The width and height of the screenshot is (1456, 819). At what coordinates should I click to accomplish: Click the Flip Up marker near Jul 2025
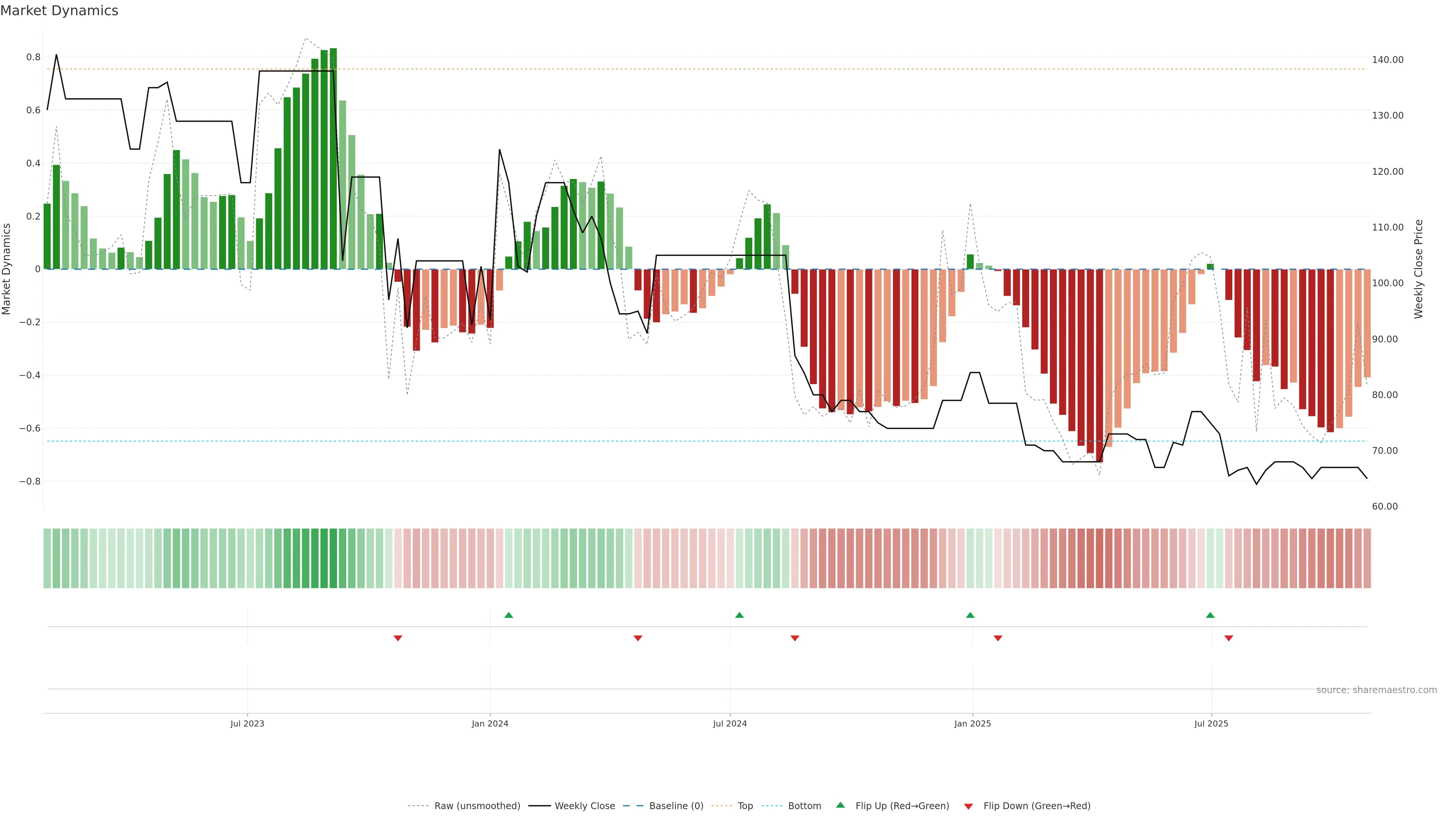click(1210, 615)
